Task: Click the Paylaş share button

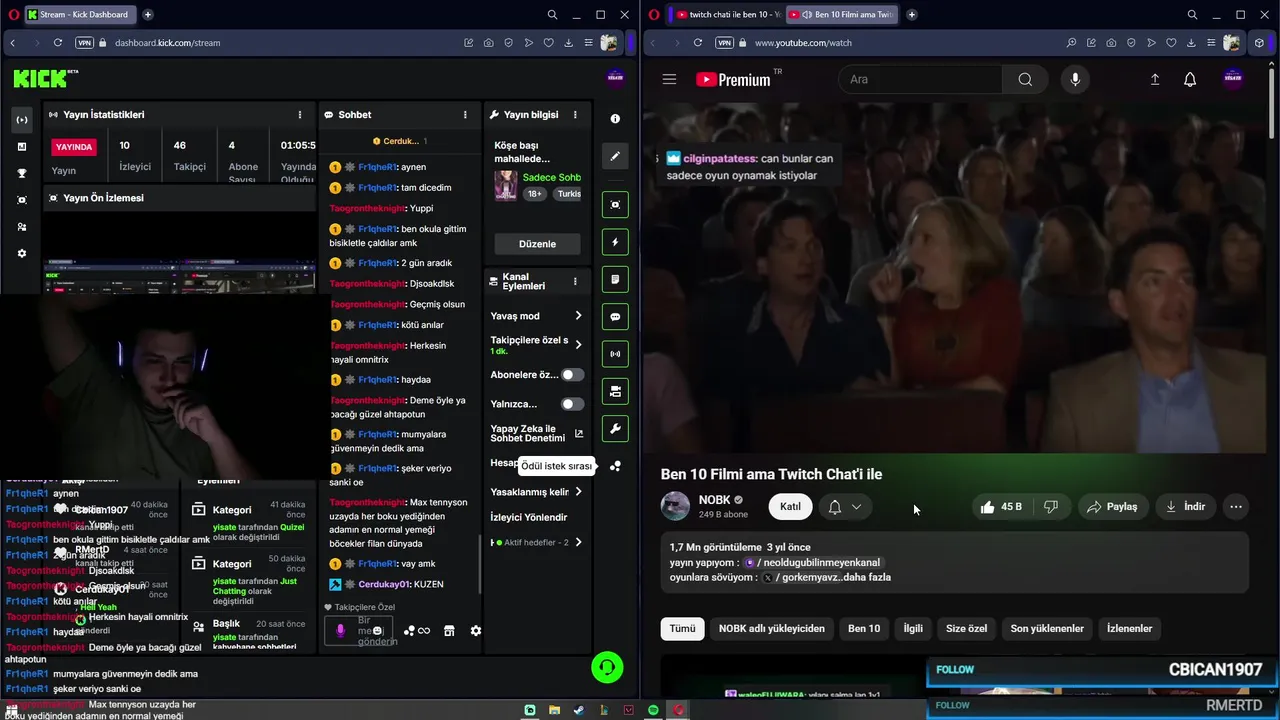Action: [1112, 507]
